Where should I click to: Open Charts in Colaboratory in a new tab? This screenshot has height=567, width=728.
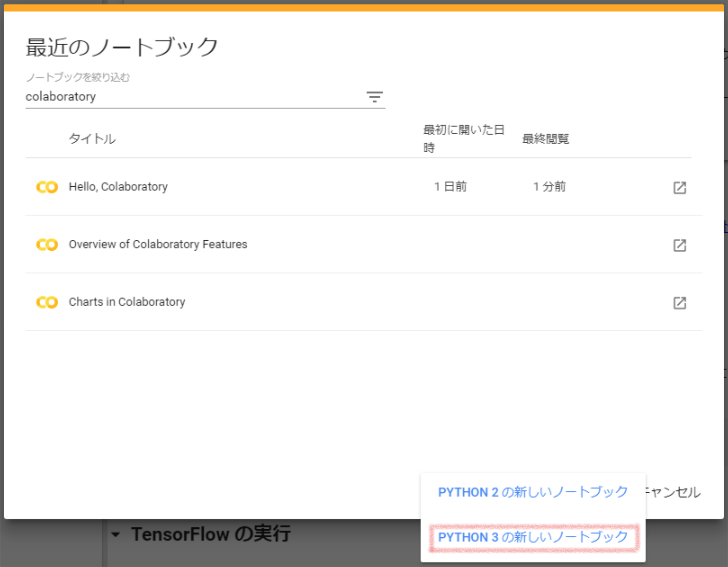click(679, 302)
